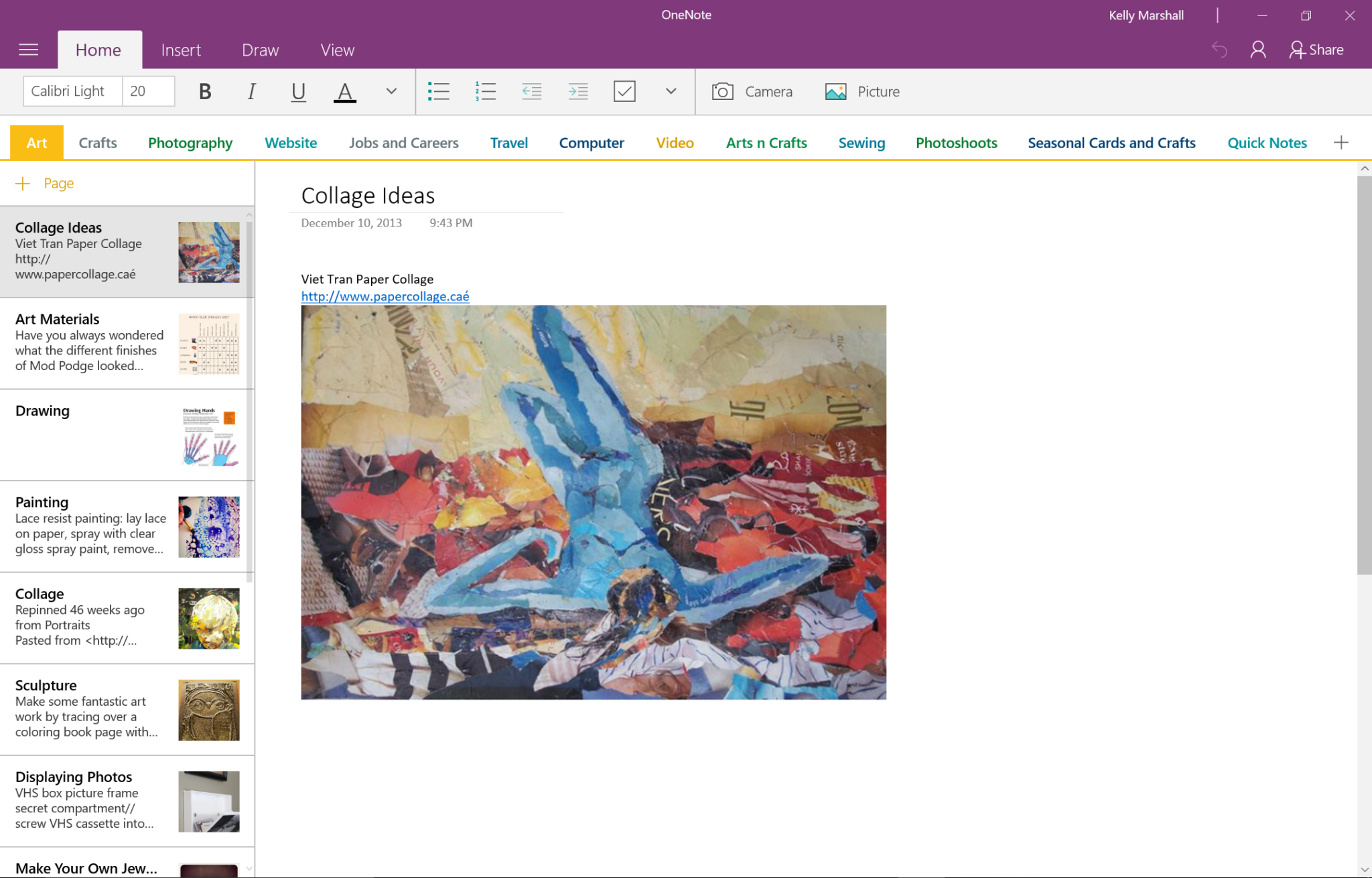This screenshot has width=1372, height=878.
Task: Apply underline formatting
Action: coord(298,91)
